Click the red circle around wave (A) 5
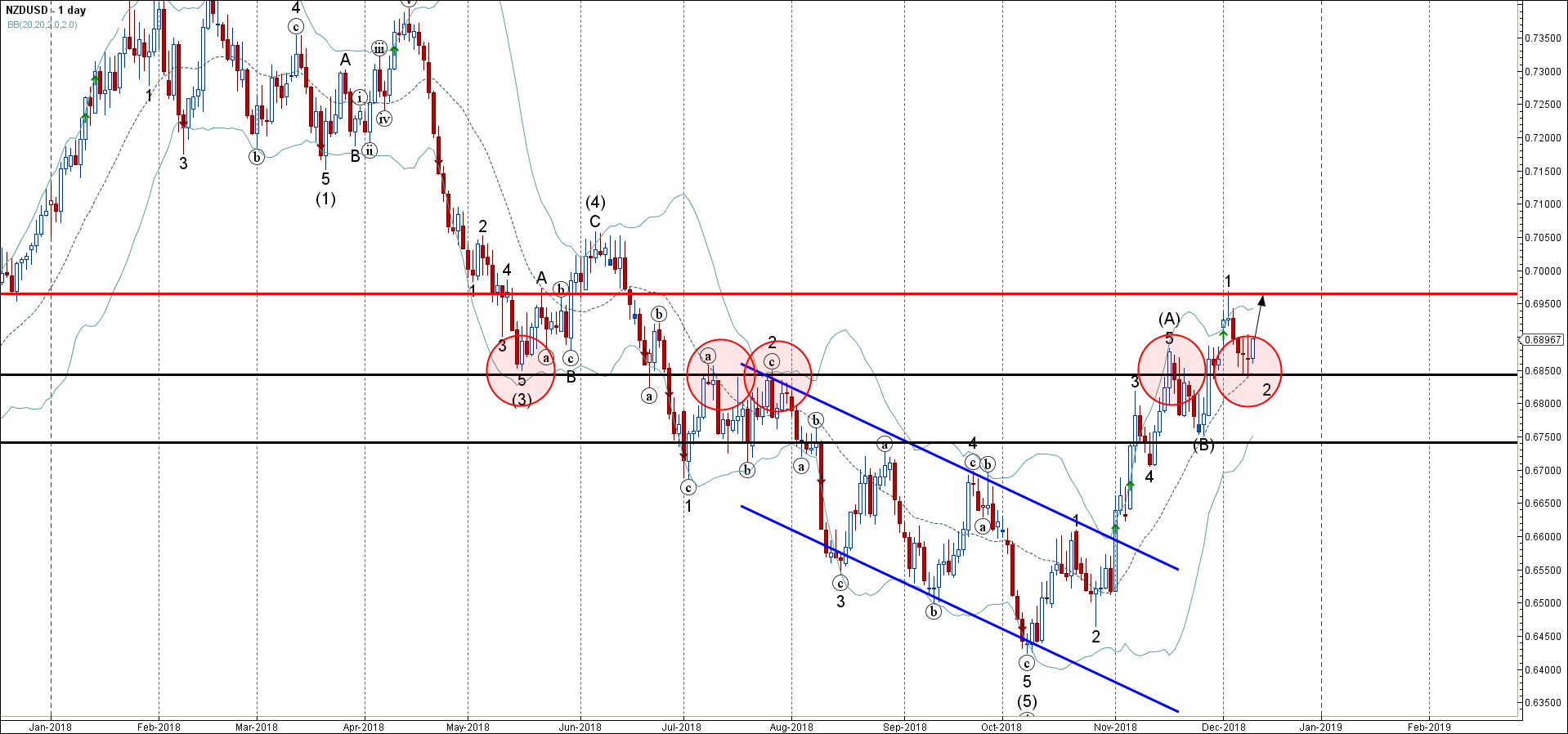1568x734 pixels. 1172,370
